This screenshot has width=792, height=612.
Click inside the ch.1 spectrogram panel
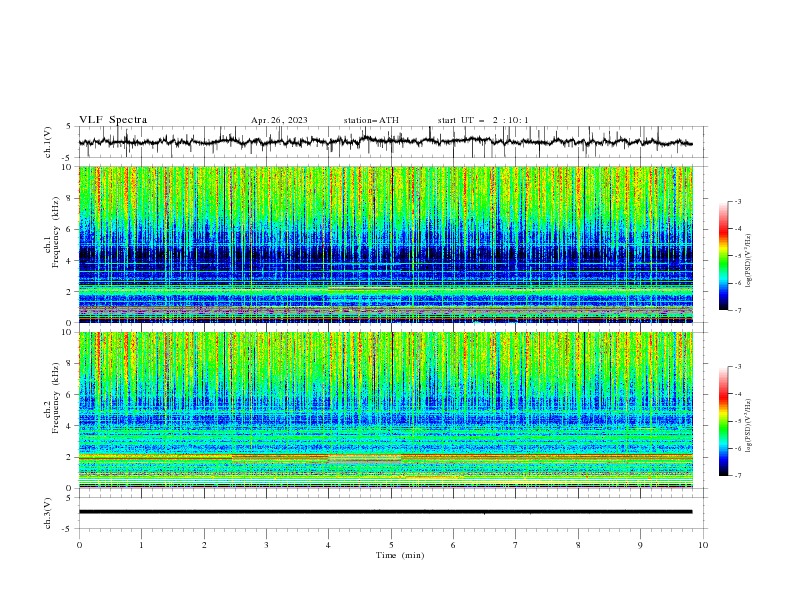[x=385, y=244]
